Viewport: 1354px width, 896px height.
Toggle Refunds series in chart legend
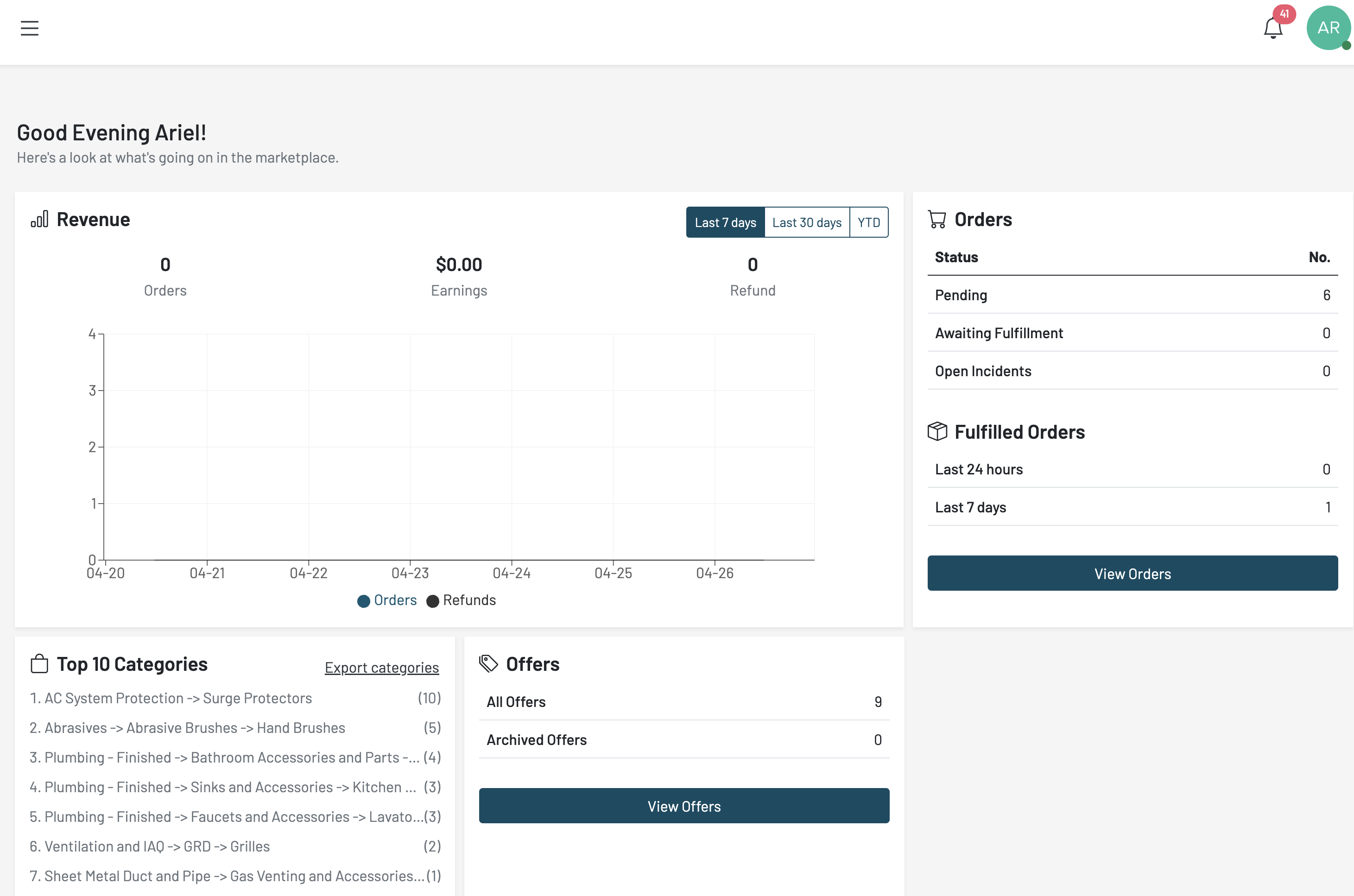[x=461, y=600]
